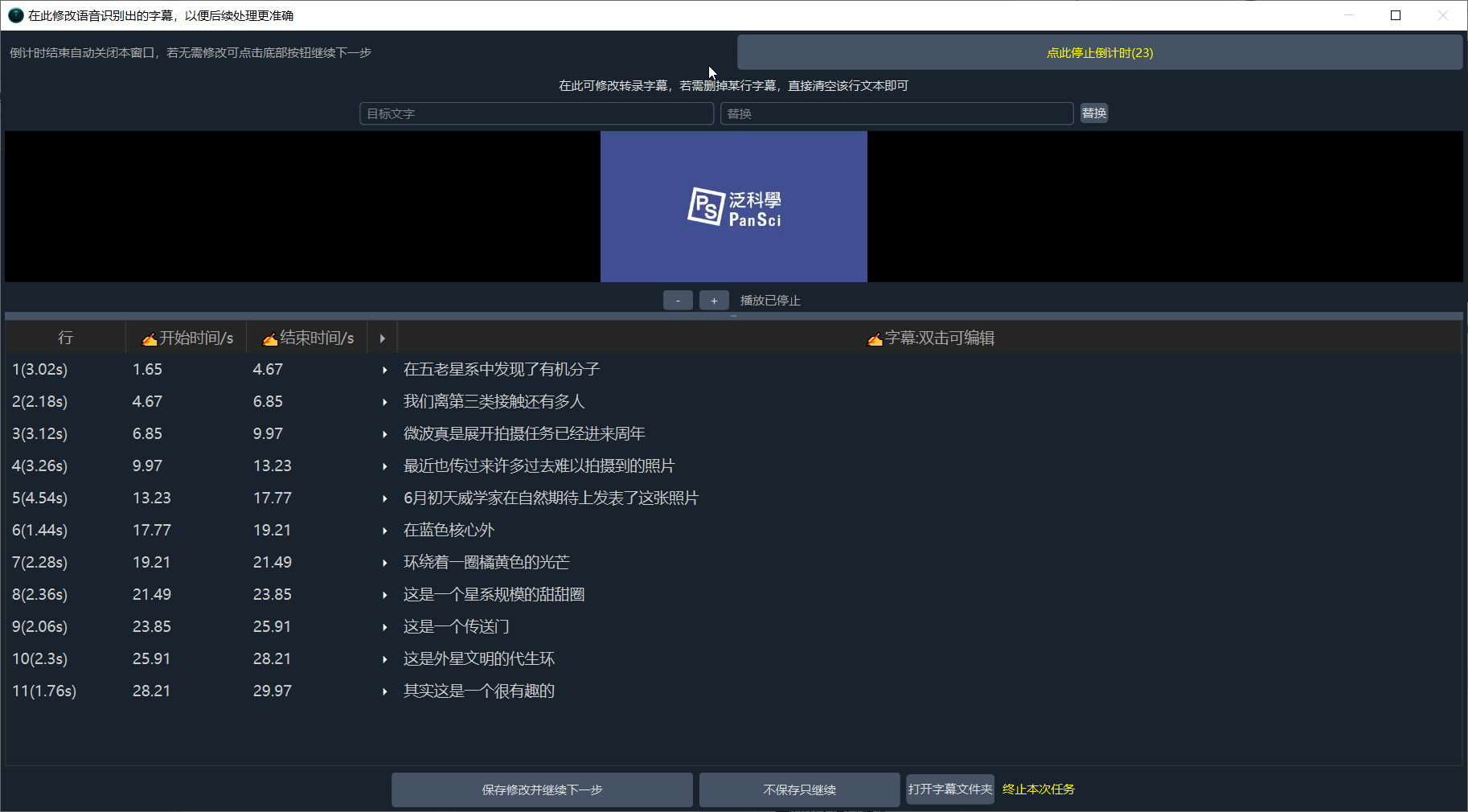Terminate the current task

click(x=1039, y=789)
